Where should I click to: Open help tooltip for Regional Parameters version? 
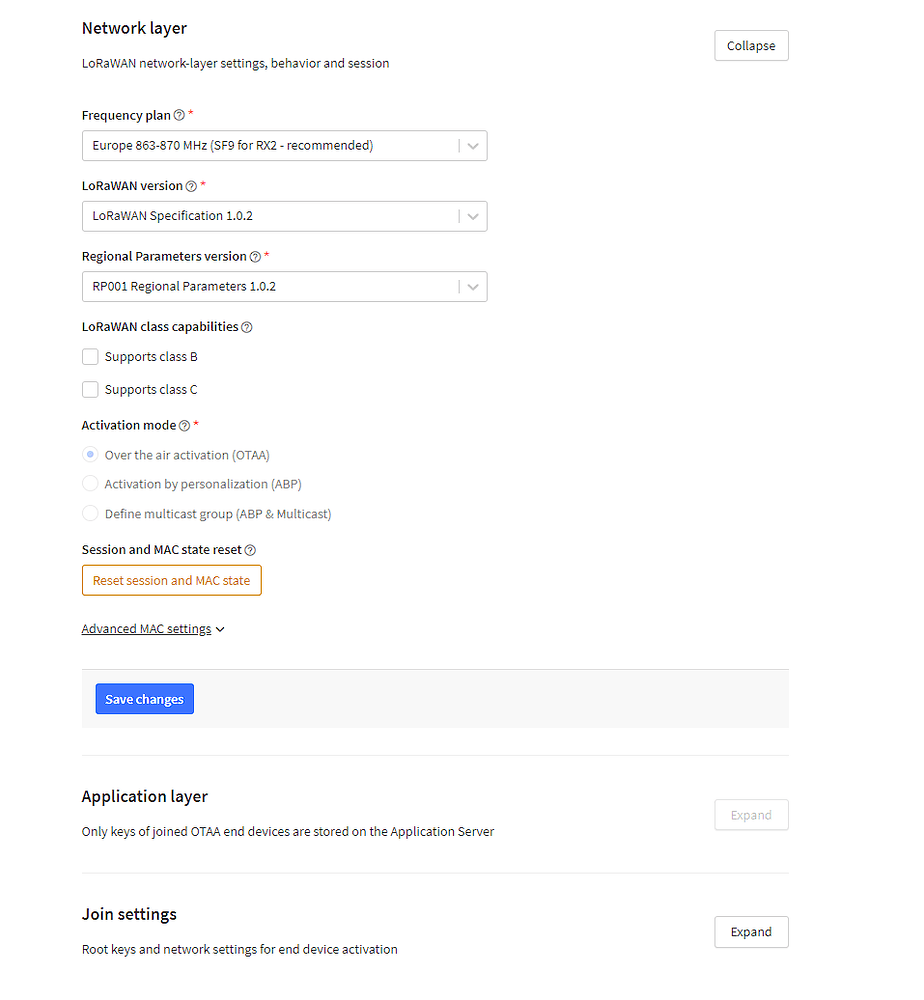tap(255, 257)
